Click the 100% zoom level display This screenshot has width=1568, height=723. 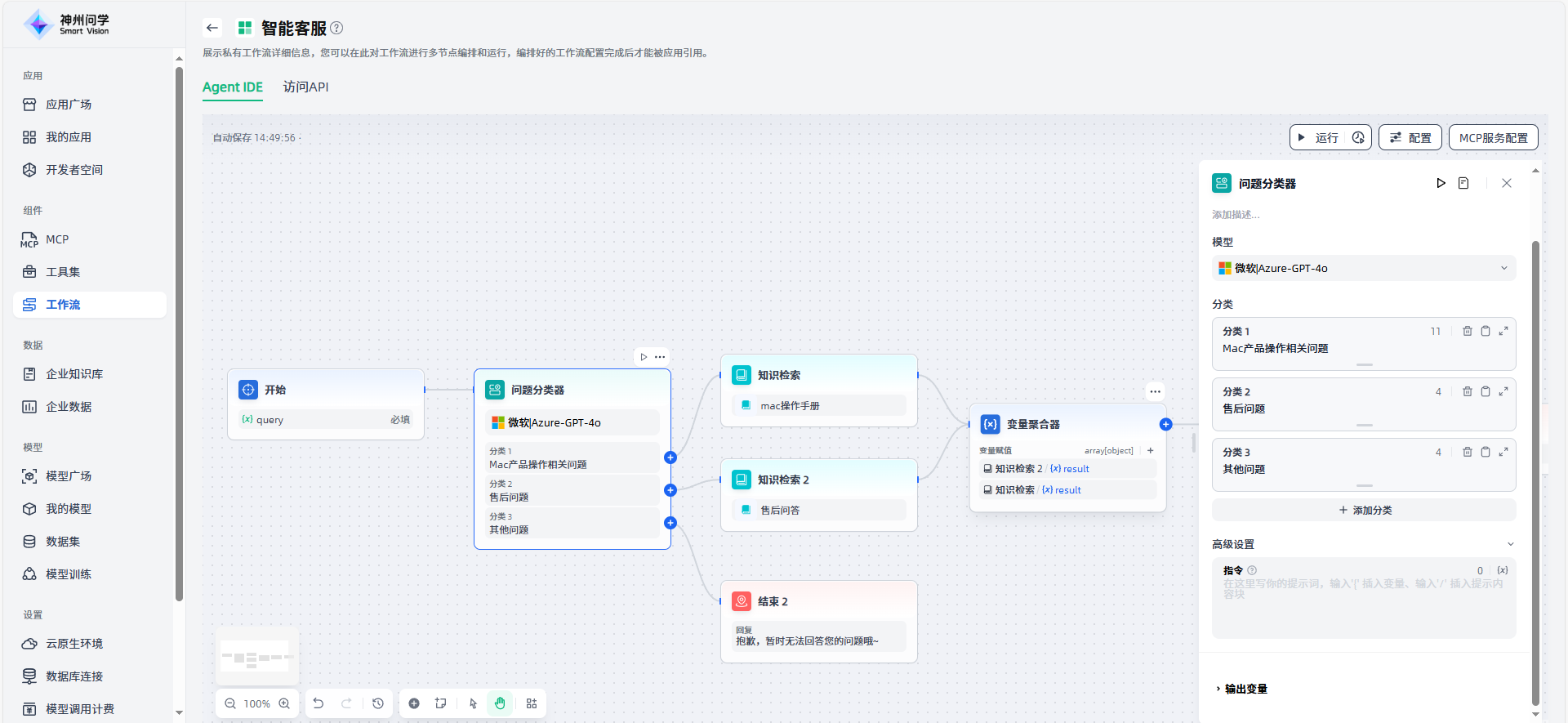tap(257, 703)
